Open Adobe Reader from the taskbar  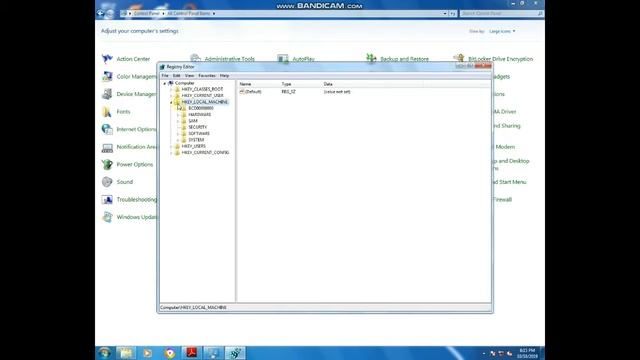pyautogui.click(x=191, y=353)
